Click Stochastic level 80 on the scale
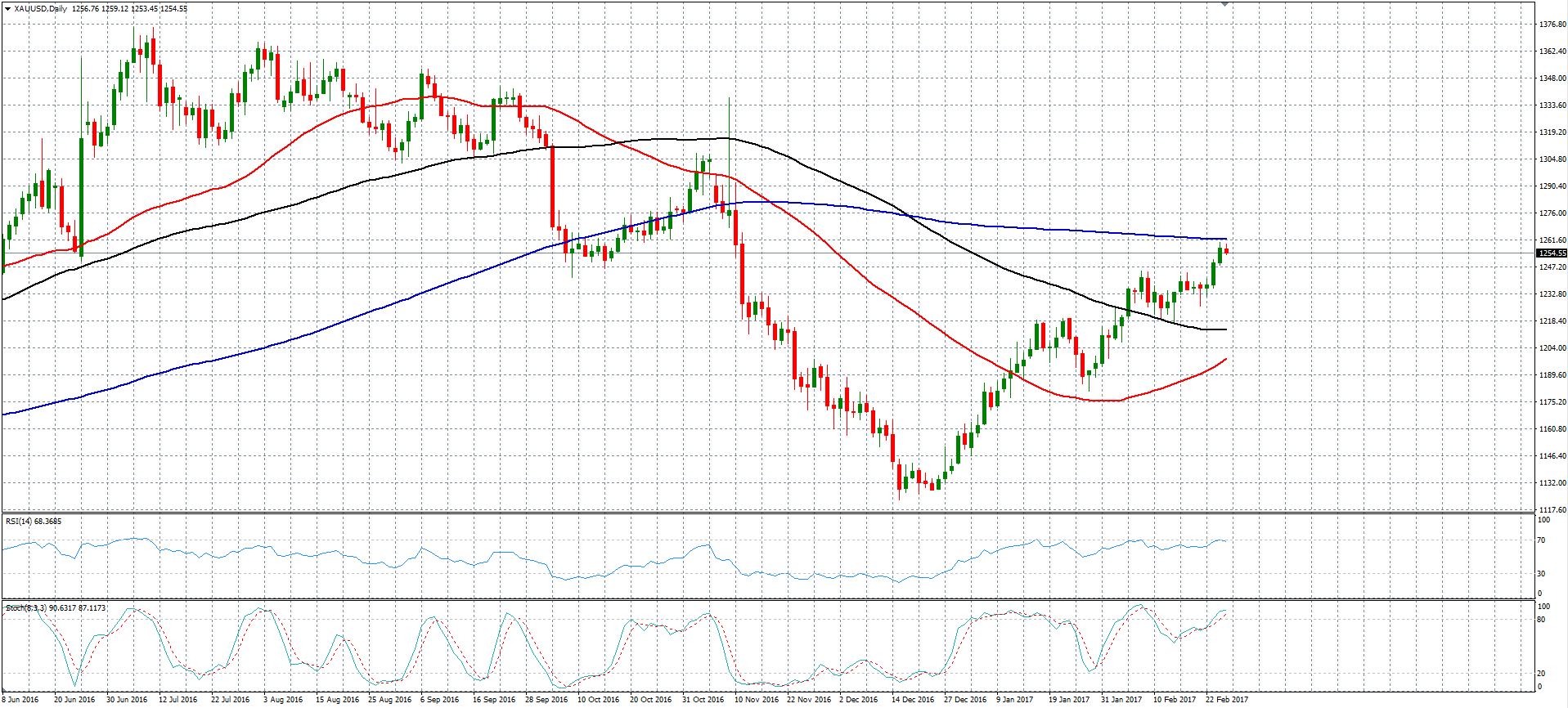This screenshot has width=1568, height=708. 1542,620
